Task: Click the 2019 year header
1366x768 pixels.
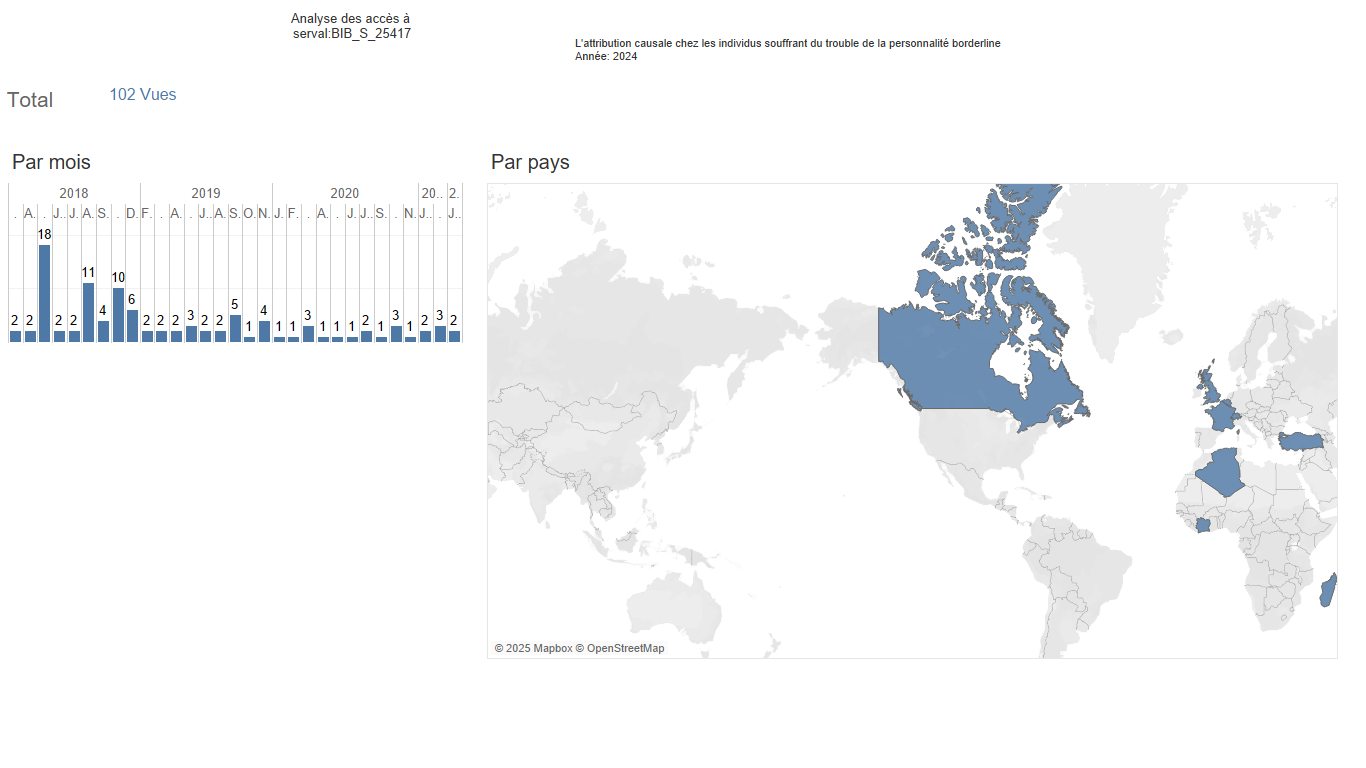Action: (206, 193)
